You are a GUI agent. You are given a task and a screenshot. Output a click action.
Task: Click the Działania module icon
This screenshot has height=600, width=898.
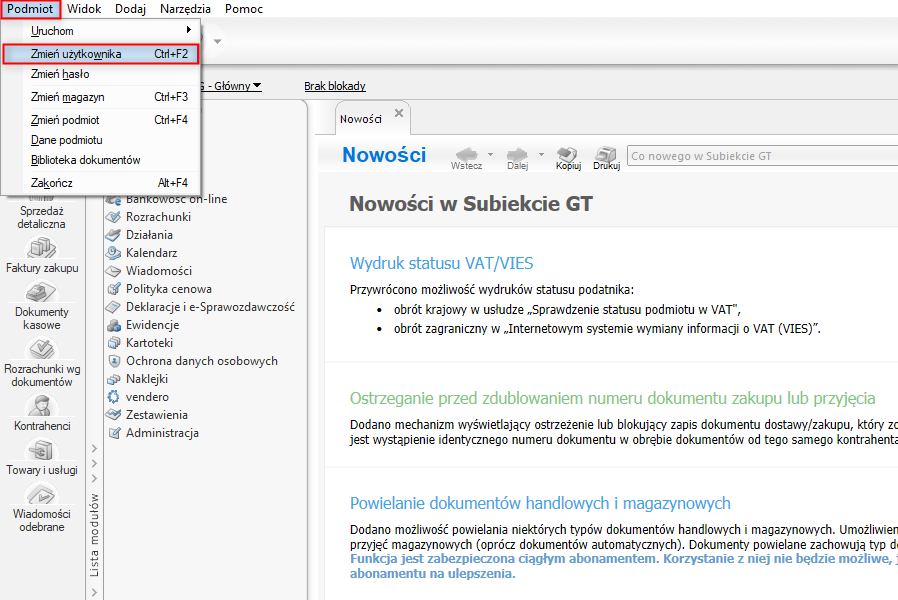click(x=114, y=235)
